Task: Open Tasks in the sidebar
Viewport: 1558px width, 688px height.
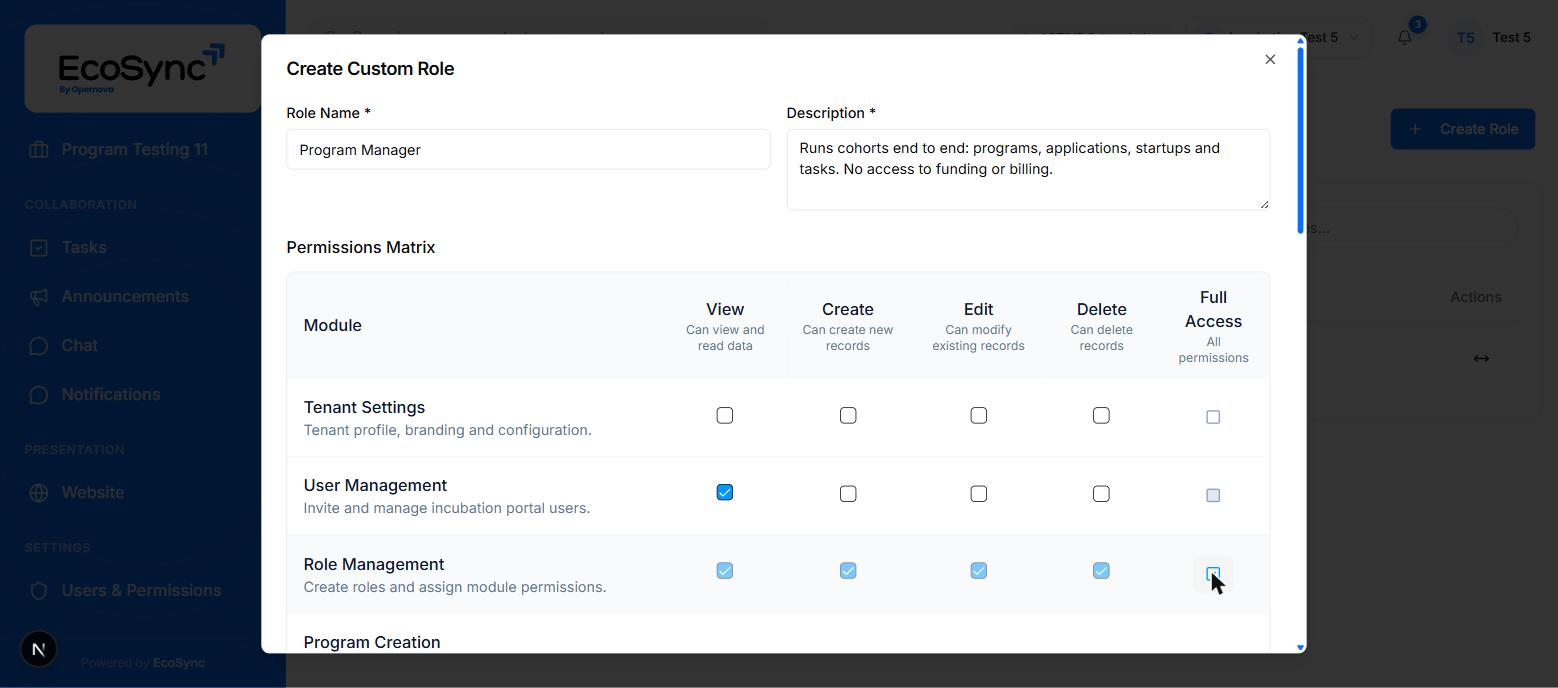Action: pyautogui.click(x=84, y=247)
